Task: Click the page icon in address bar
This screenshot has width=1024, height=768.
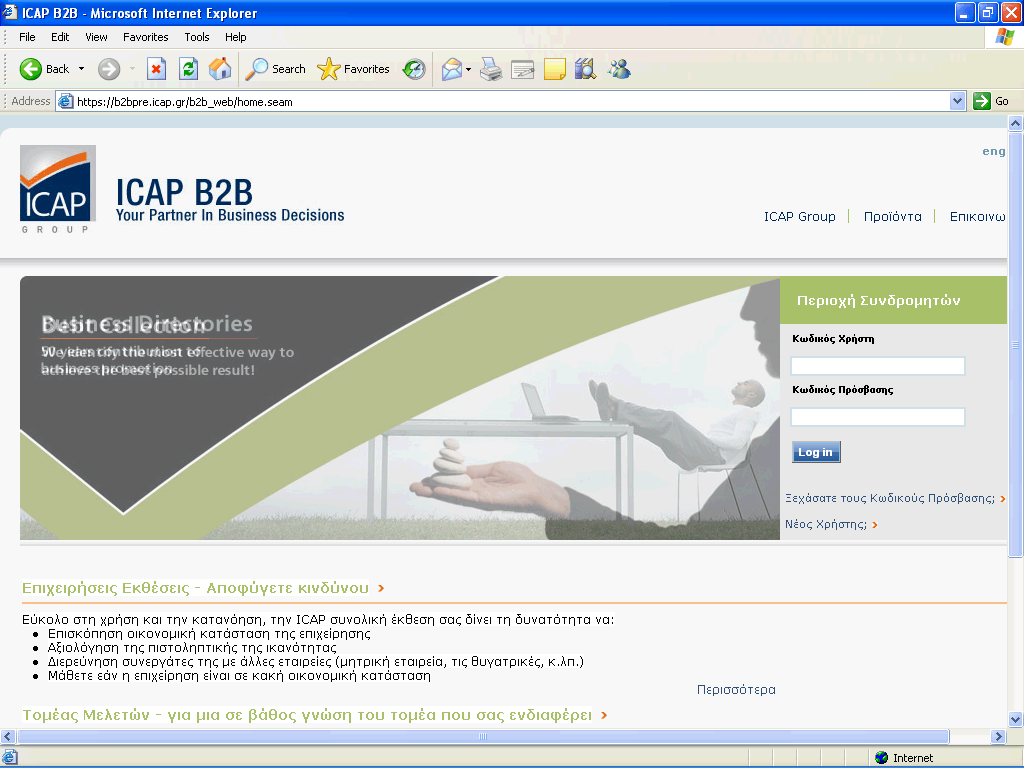Action: (x=65, y=101)
